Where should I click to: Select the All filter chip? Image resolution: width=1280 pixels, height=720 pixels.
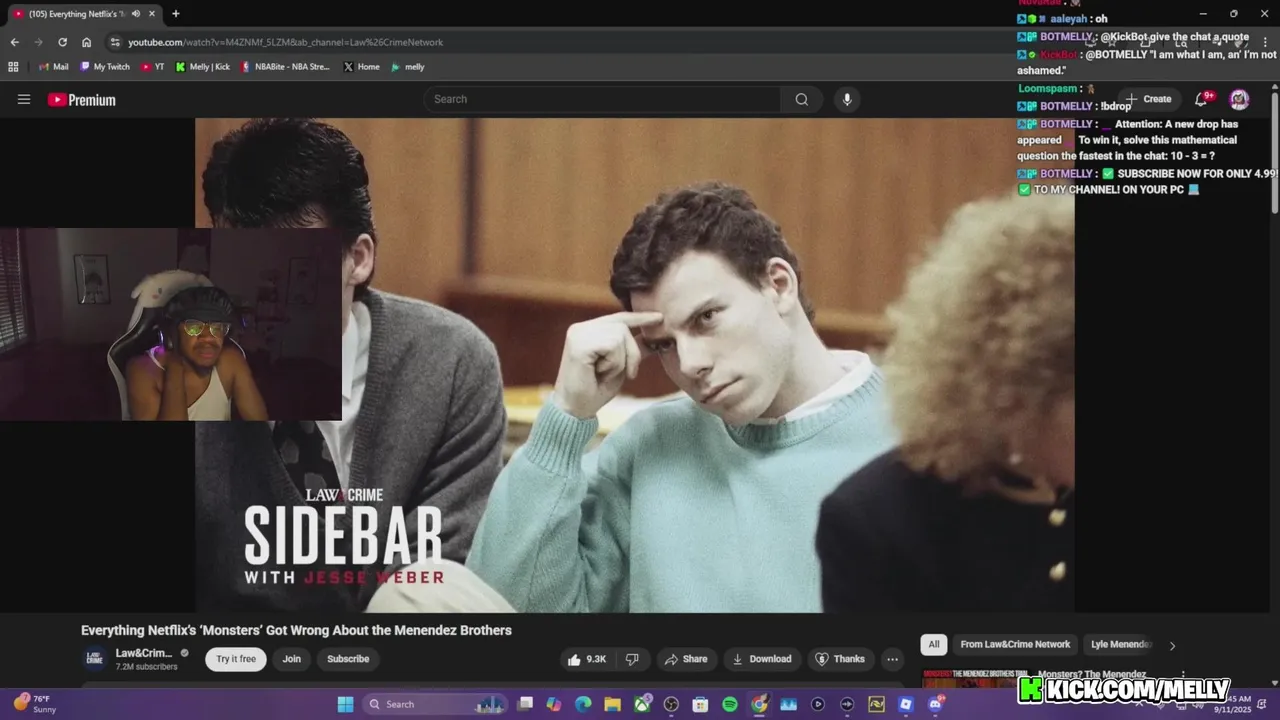(x=934, y=645)
